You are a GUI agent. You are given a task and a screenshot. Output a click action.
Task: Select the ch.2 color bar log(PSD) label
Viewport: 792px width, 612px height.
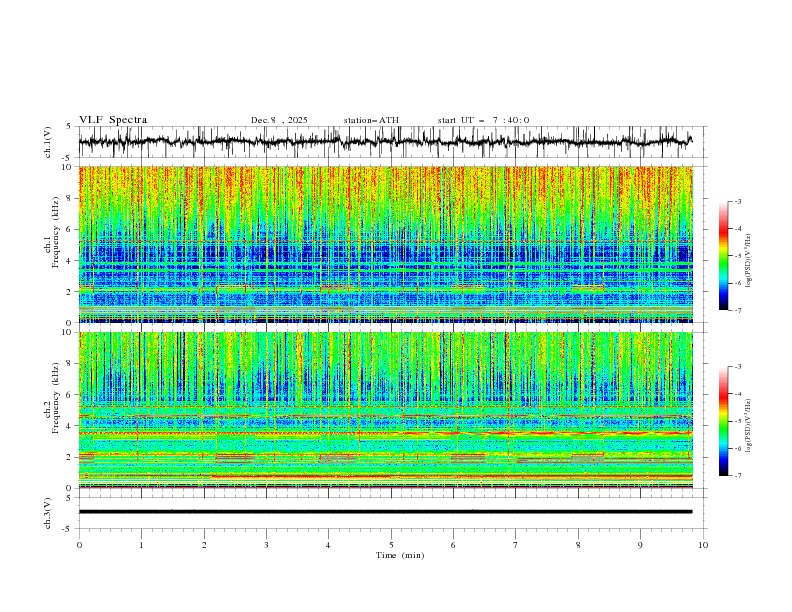point(748,426)
